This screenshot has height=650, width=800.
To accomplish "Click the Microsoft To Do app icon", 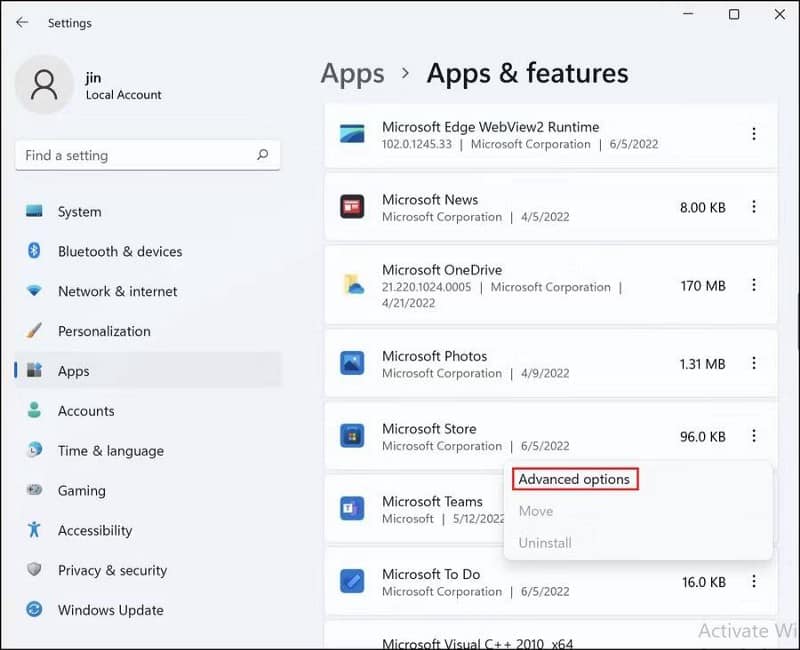I will coord(352,582).
